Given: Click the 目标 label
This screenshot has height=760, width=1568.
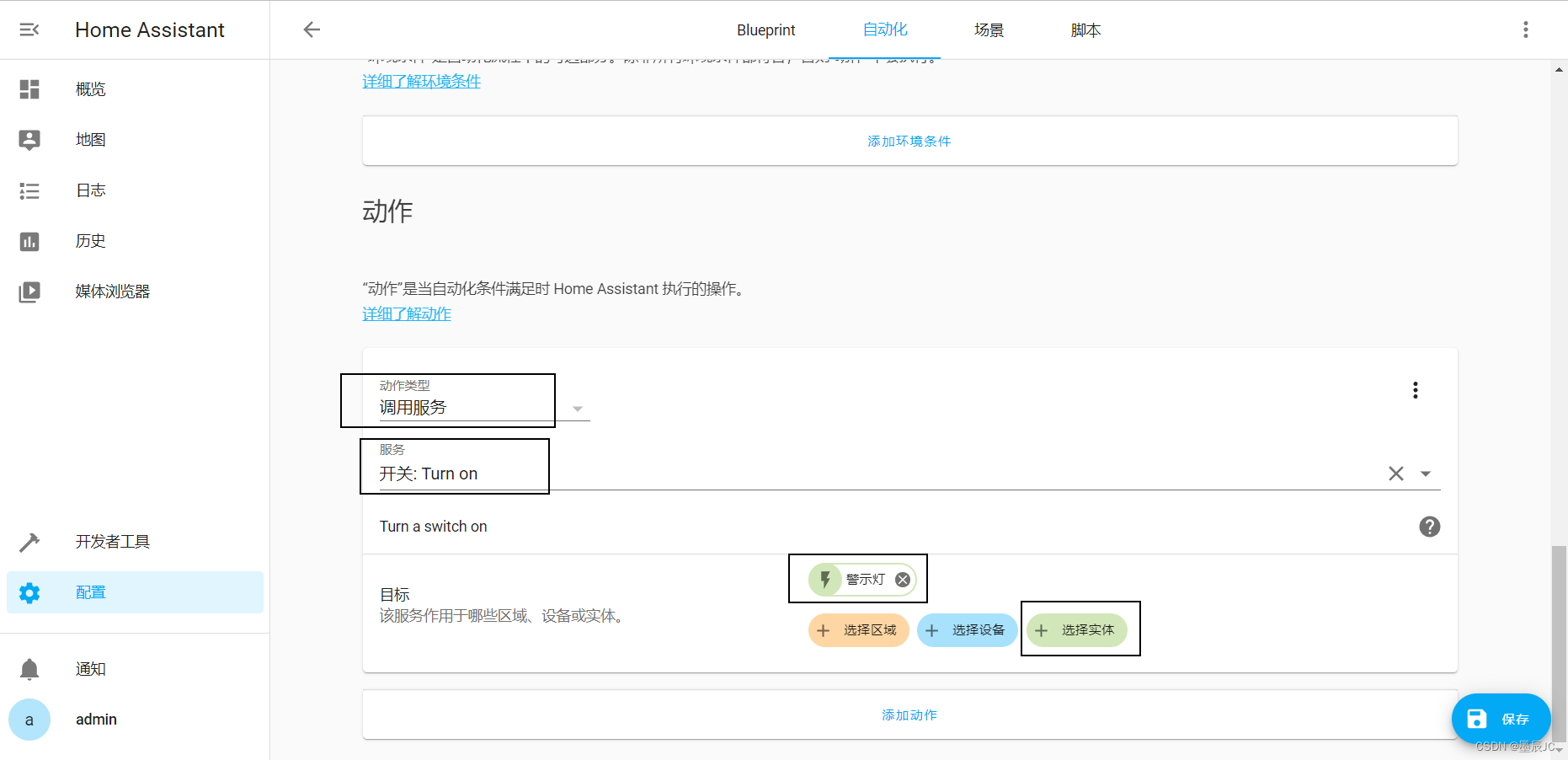Looking at the screenshot, I should click(395, 595).
